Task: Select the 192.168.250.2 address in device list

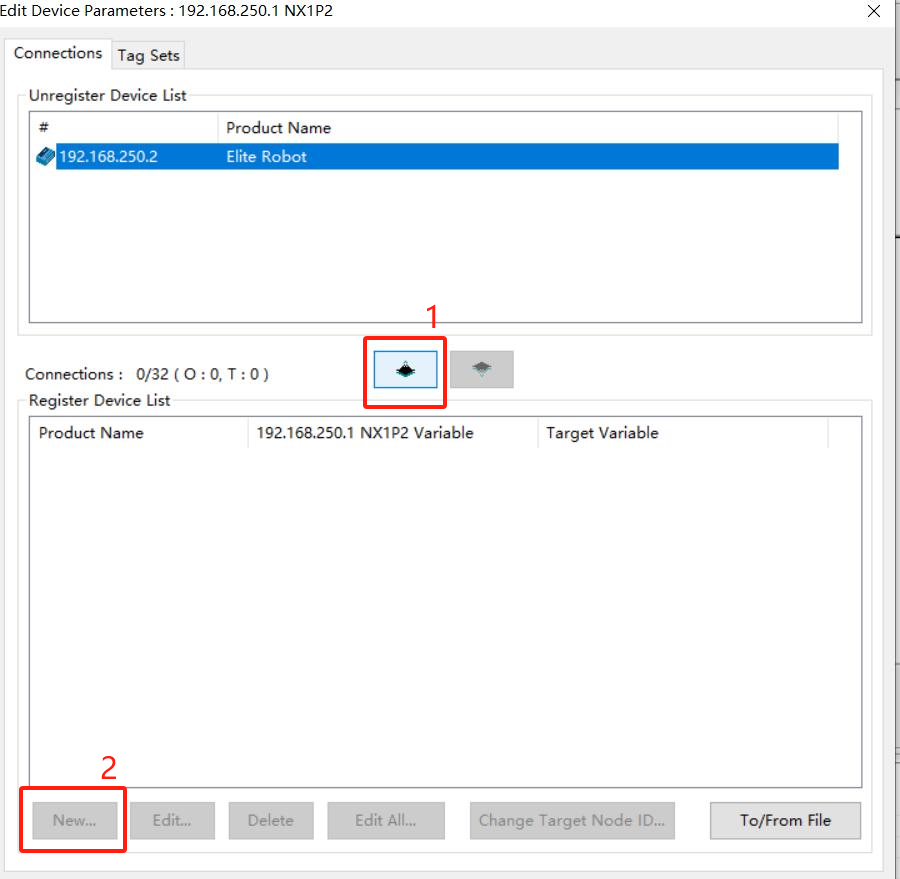Action: [x=108, y=157]
